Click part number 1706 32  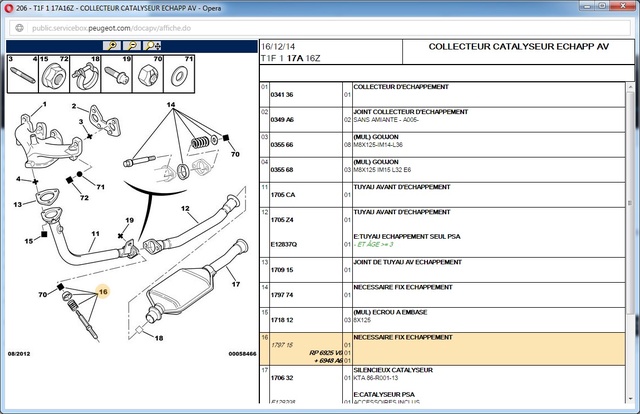pos(282,378)
